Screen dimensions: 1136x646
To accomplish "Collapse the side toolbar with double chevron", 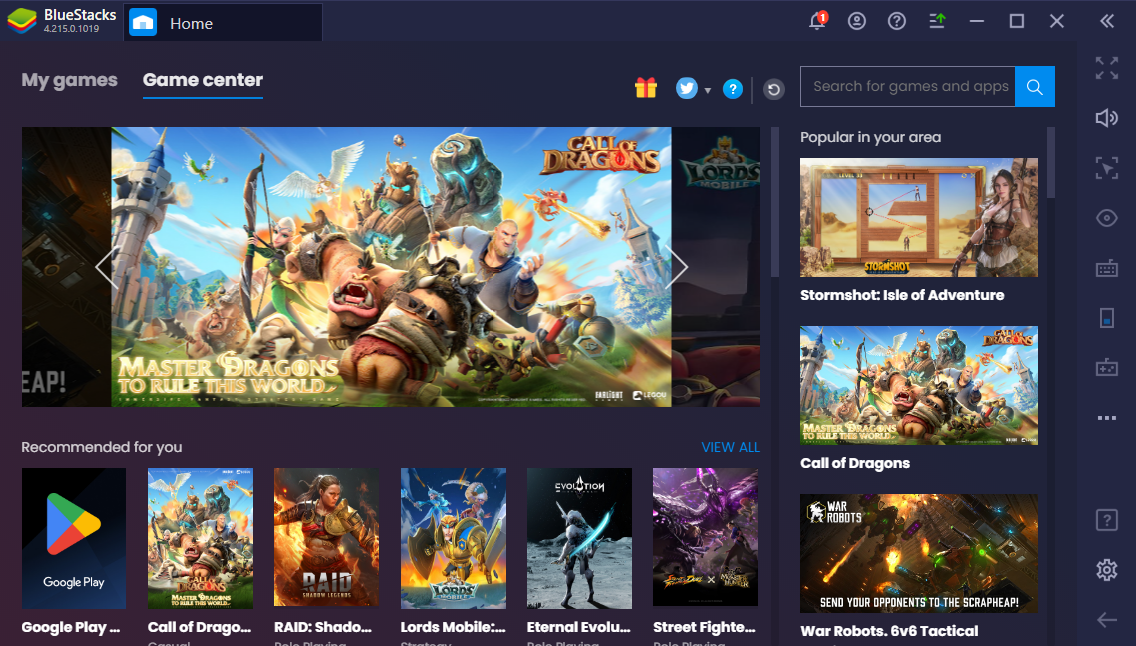I will tap(1107, 21).
